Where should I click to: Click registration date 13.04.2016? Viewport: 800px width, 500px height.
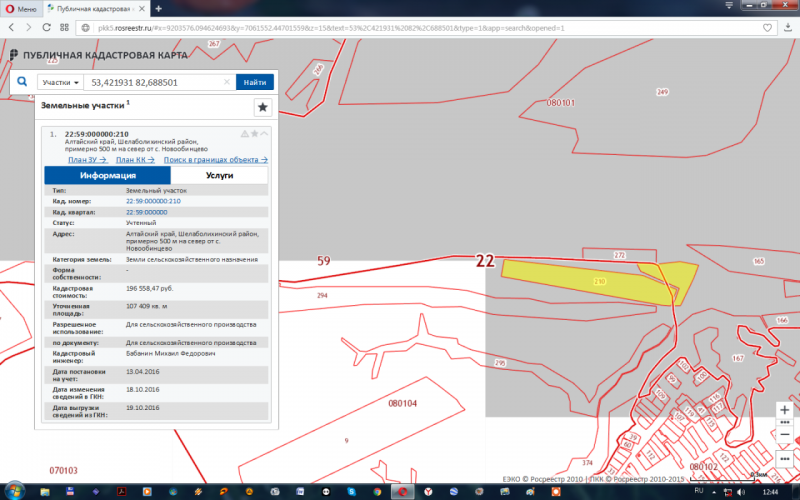142,371
